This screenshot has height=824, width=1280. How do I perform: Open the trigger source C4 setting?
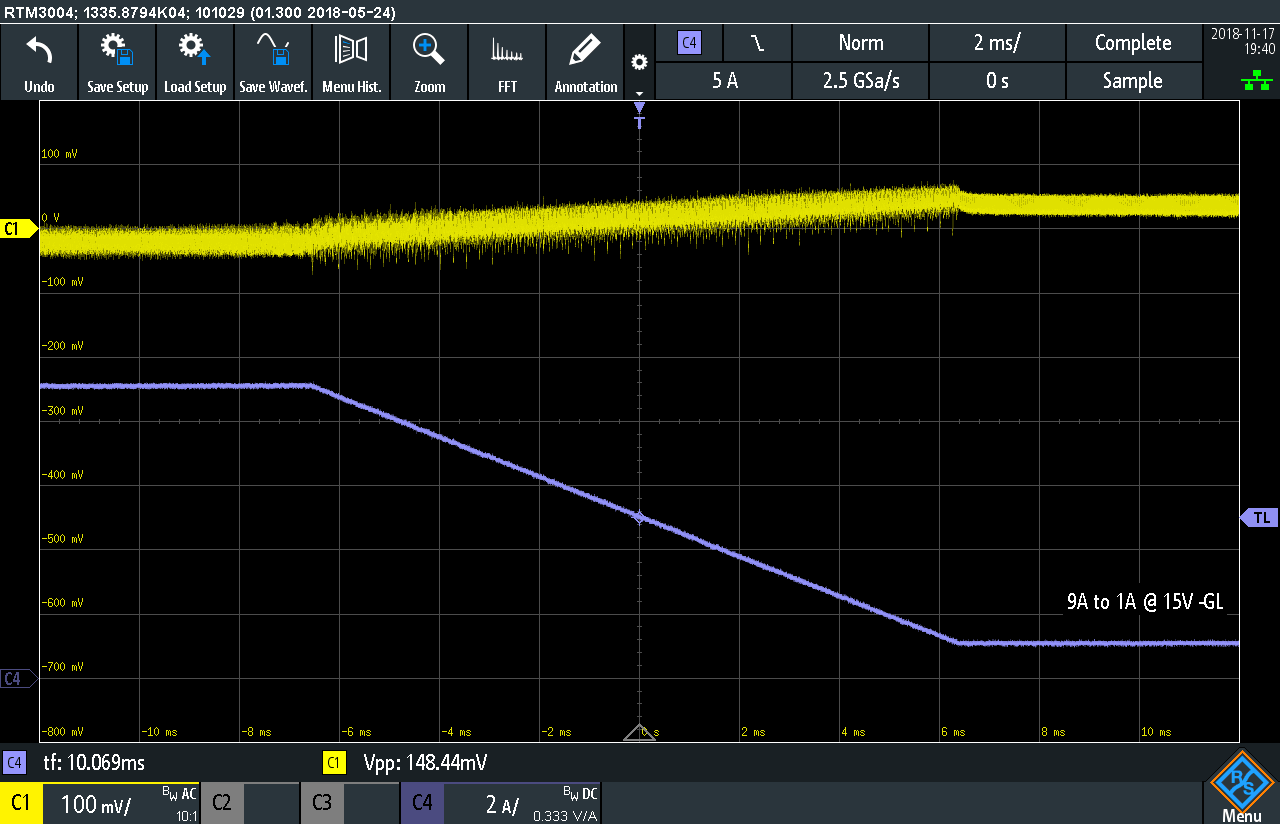point(689,43)
